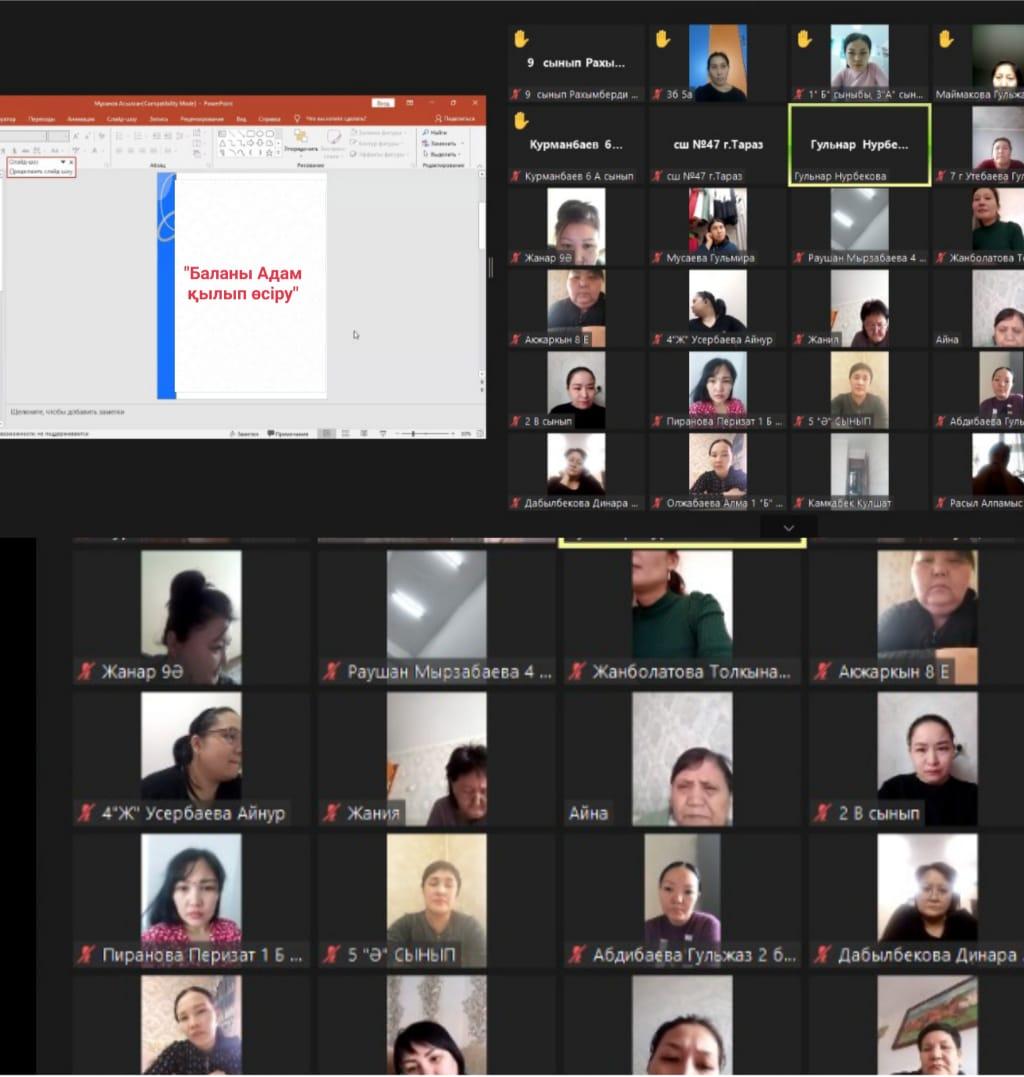Click muted mic icon beside Олжабаева Алма
The height and width of the screenshot is (1077, 1024).
657,503
